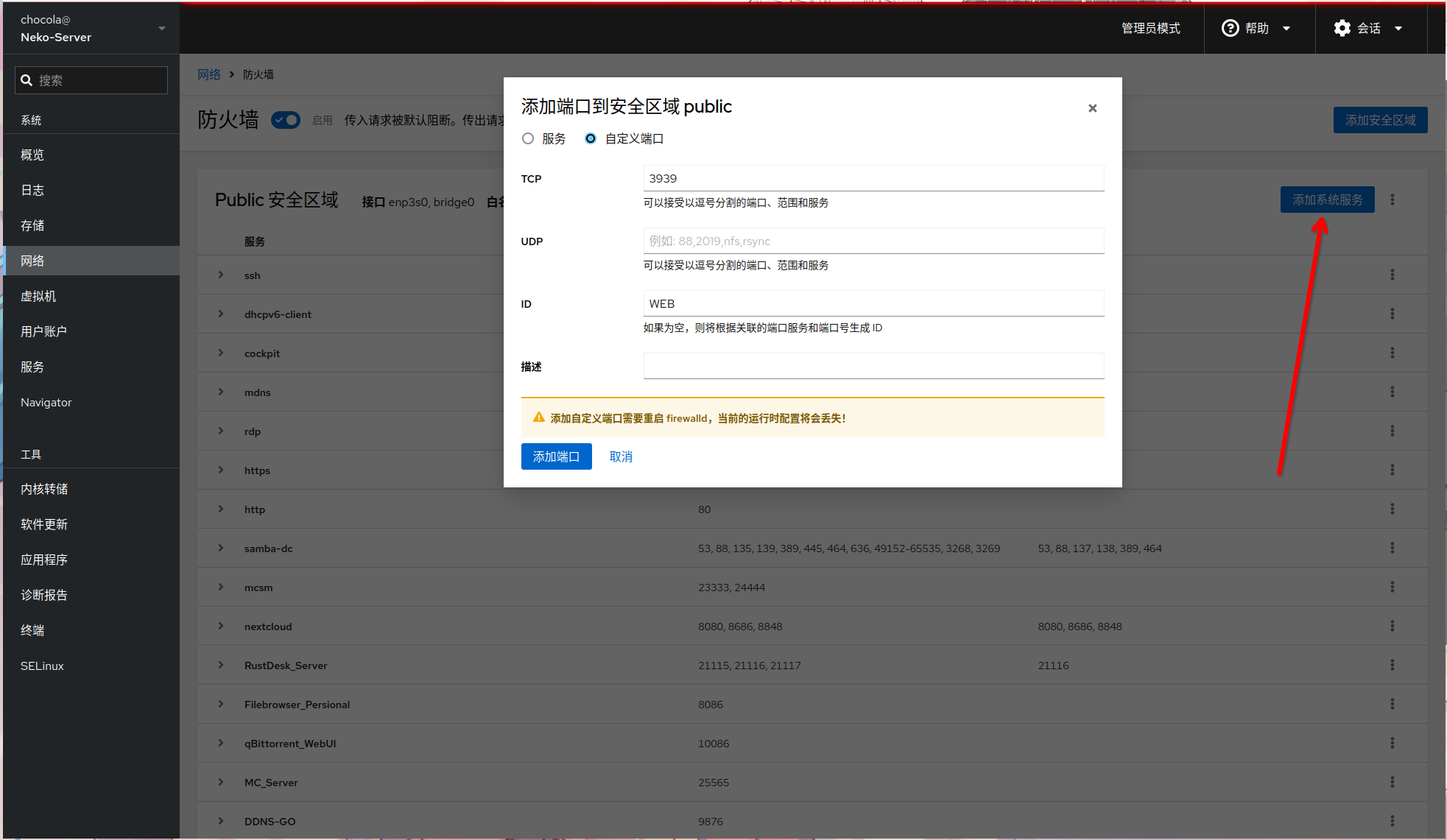Open 内核转储 in the sidebar
Screen dimensions: 1447x840
point(91,489)
